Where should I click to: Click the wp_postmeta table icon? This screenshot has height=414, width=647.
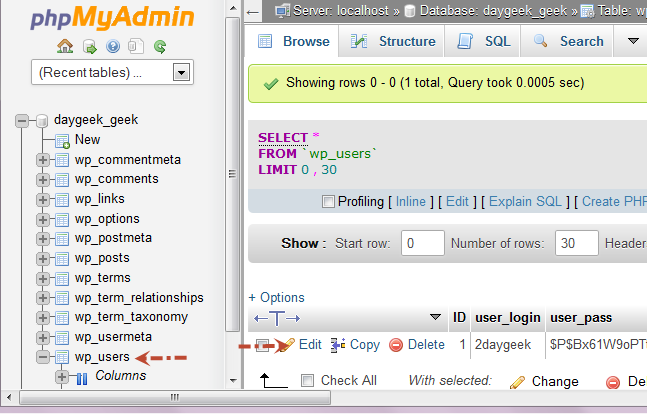[x=62, y=239]
